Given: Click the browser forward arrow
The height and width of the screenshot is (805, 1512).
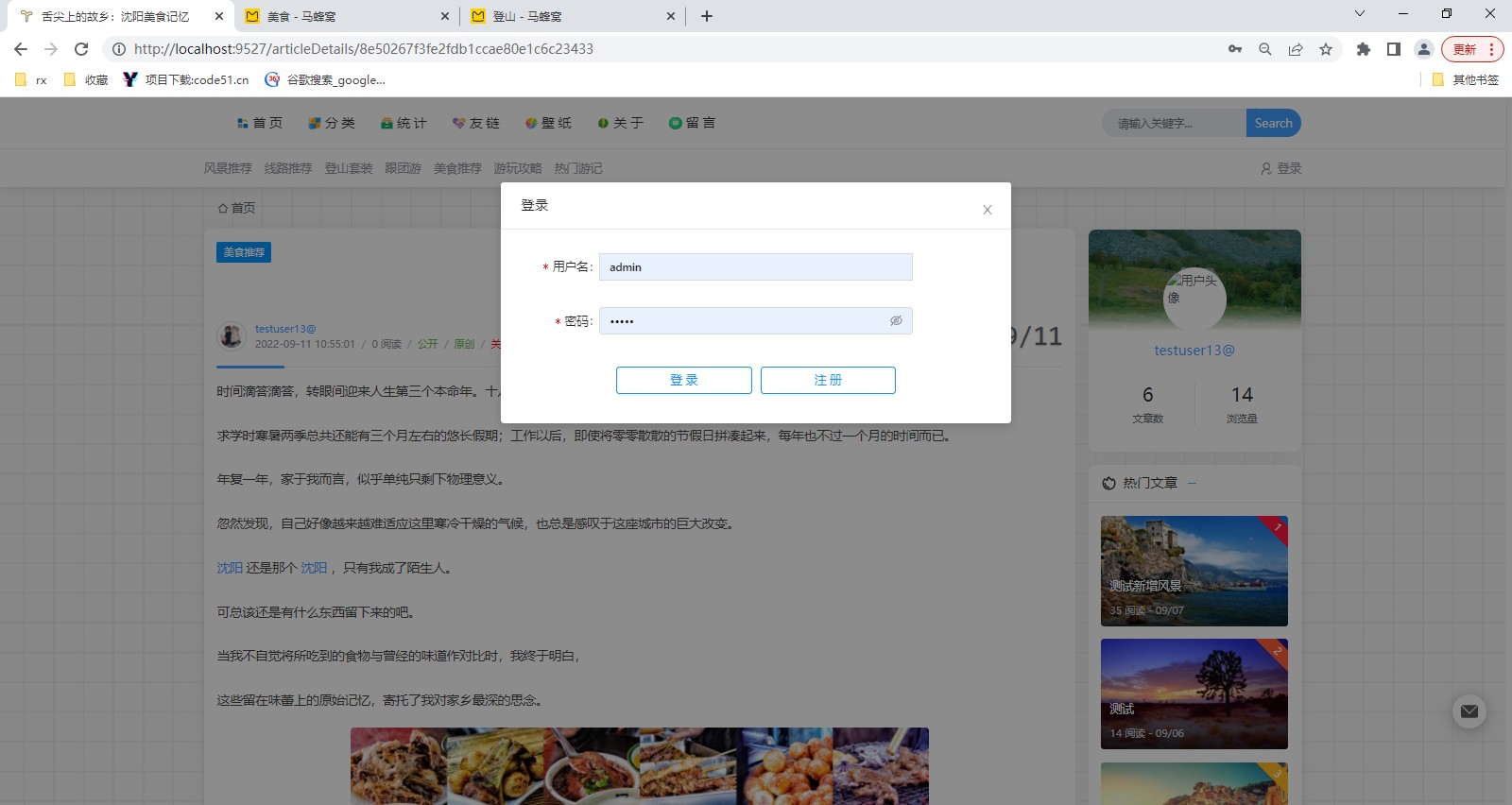Looking at the screenshot, I should 51,49.
